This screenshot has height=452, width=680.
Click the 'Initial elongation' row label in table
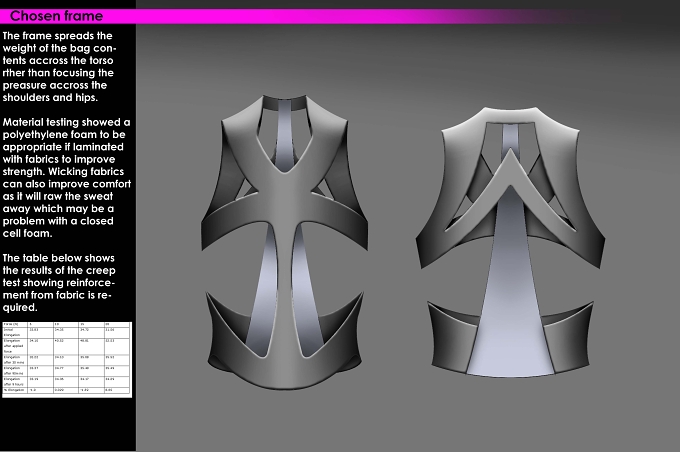(x=15, y=332)
